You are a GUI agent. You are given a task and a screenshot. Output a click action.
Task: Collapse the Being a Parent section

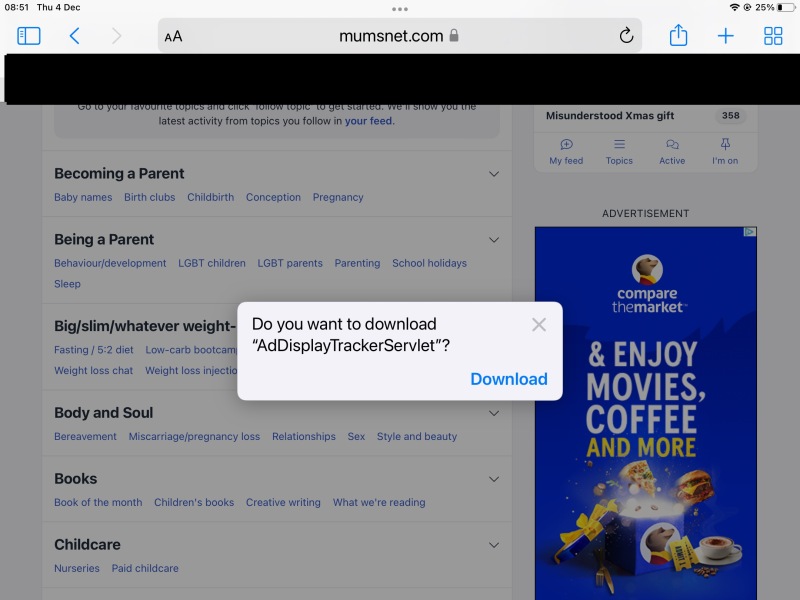click(x=492, y=239)
